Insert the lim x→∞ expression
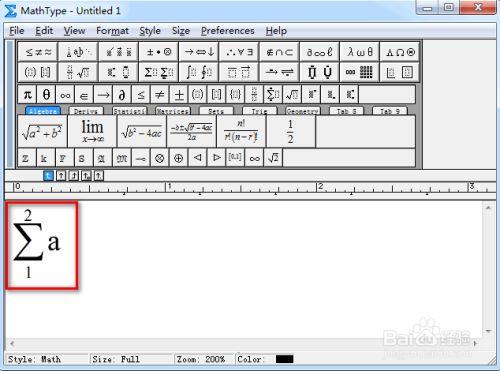Image resolution: width=500 pixels, height=371 pixels. [x=92, y=131]
